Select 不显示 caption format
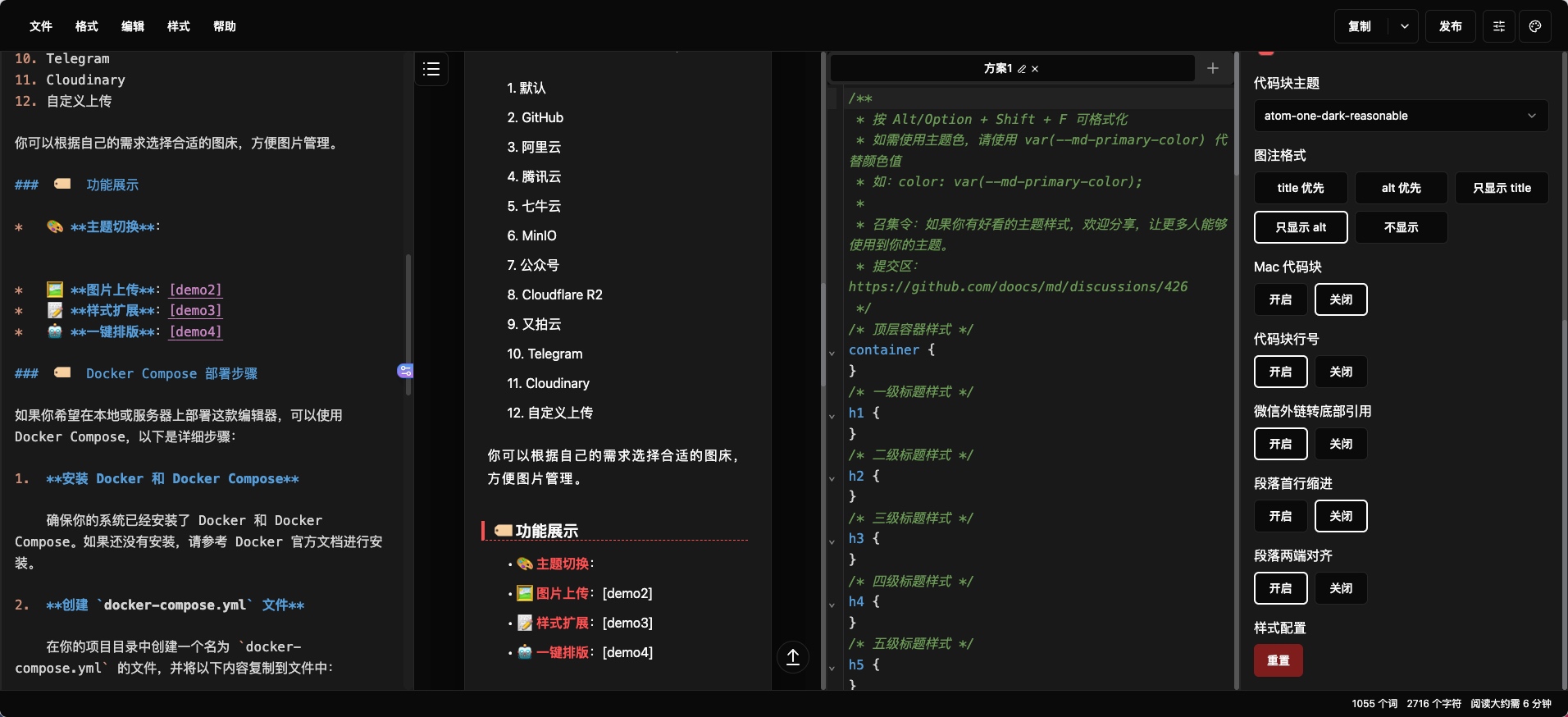1568x717 pixels. pyautogui.click(x=1401, y=227)
